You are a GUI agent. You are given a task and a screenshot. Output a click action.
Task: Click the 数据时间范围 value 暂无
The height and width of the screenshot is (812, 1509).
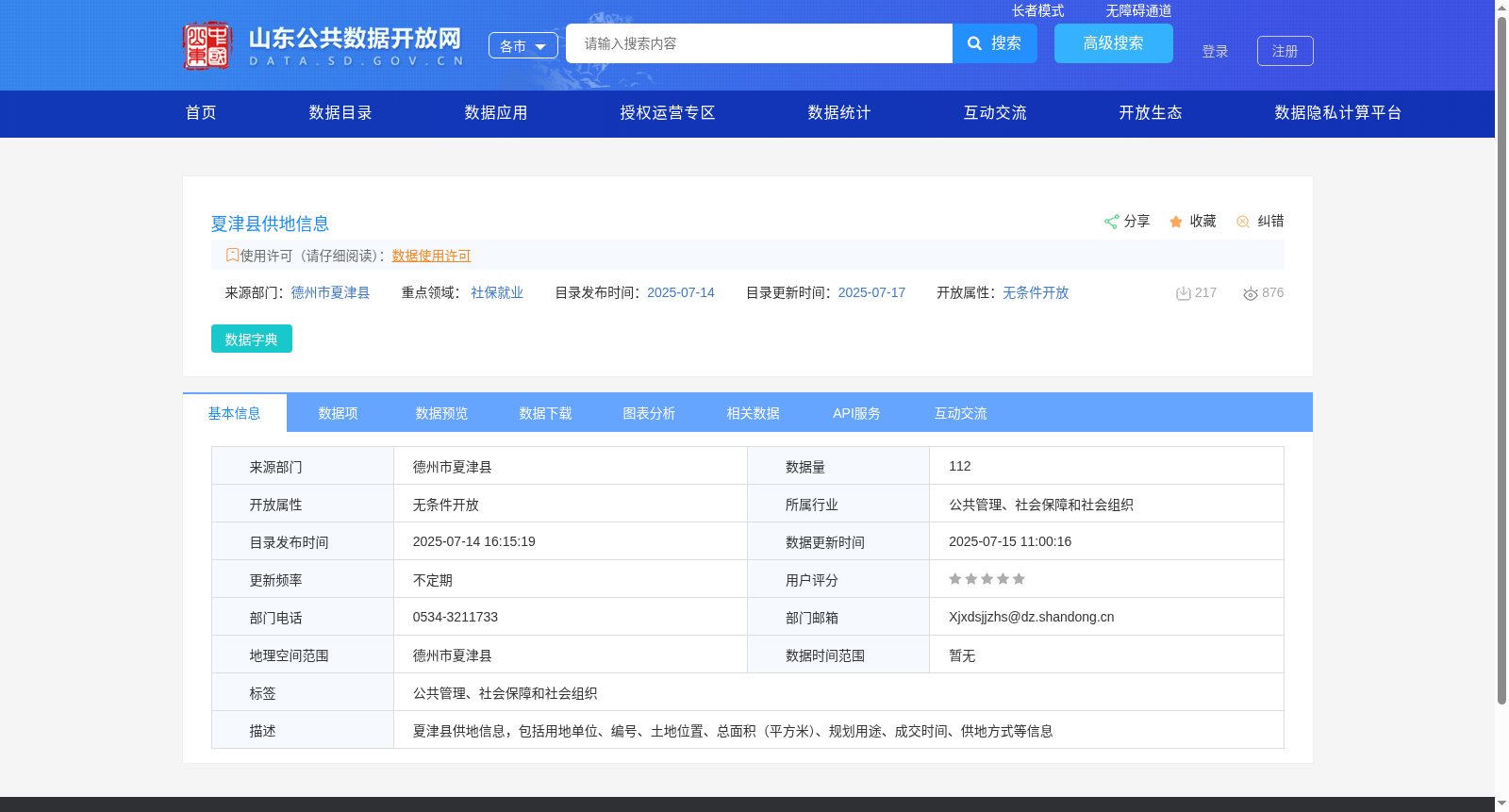962,655
